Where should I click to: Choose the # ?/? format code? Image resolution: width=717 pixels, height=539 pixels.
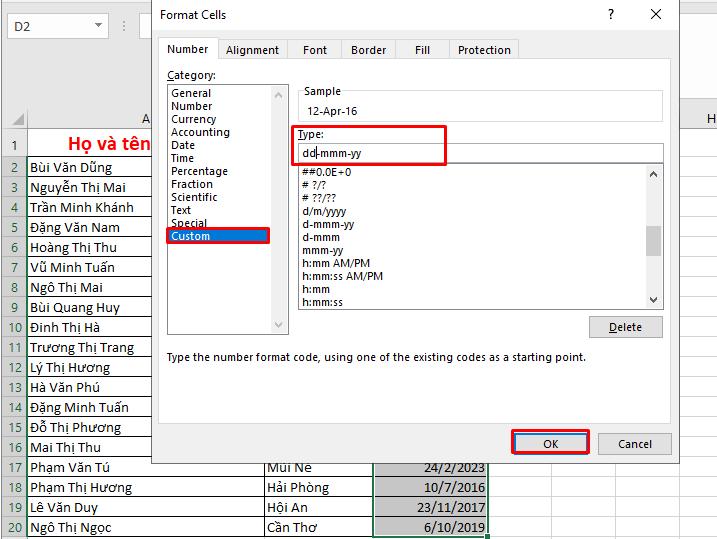[314, 185]
